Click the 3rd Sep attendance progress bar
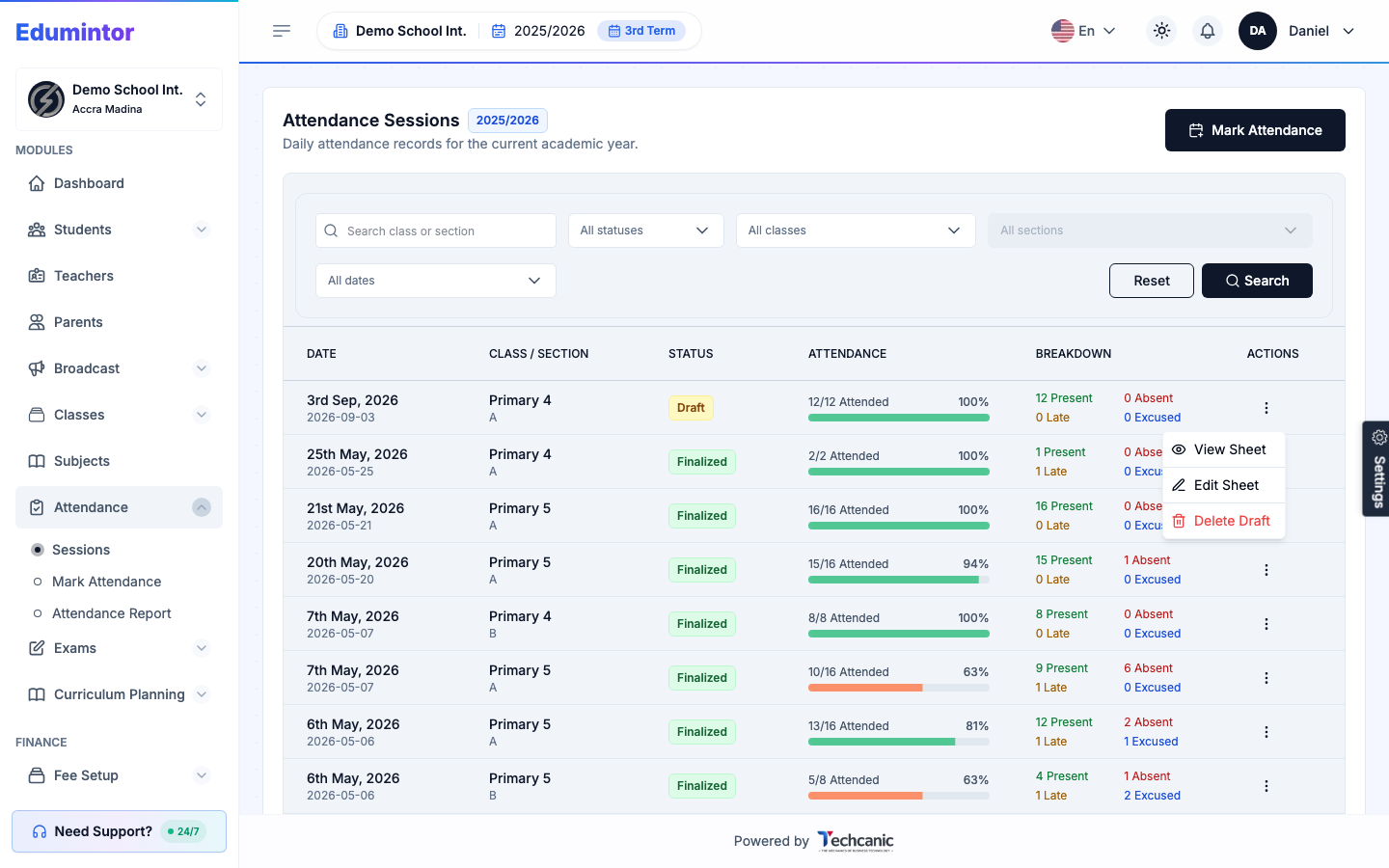This screenshot has height=868, width=1389. (x=899, y=418)
